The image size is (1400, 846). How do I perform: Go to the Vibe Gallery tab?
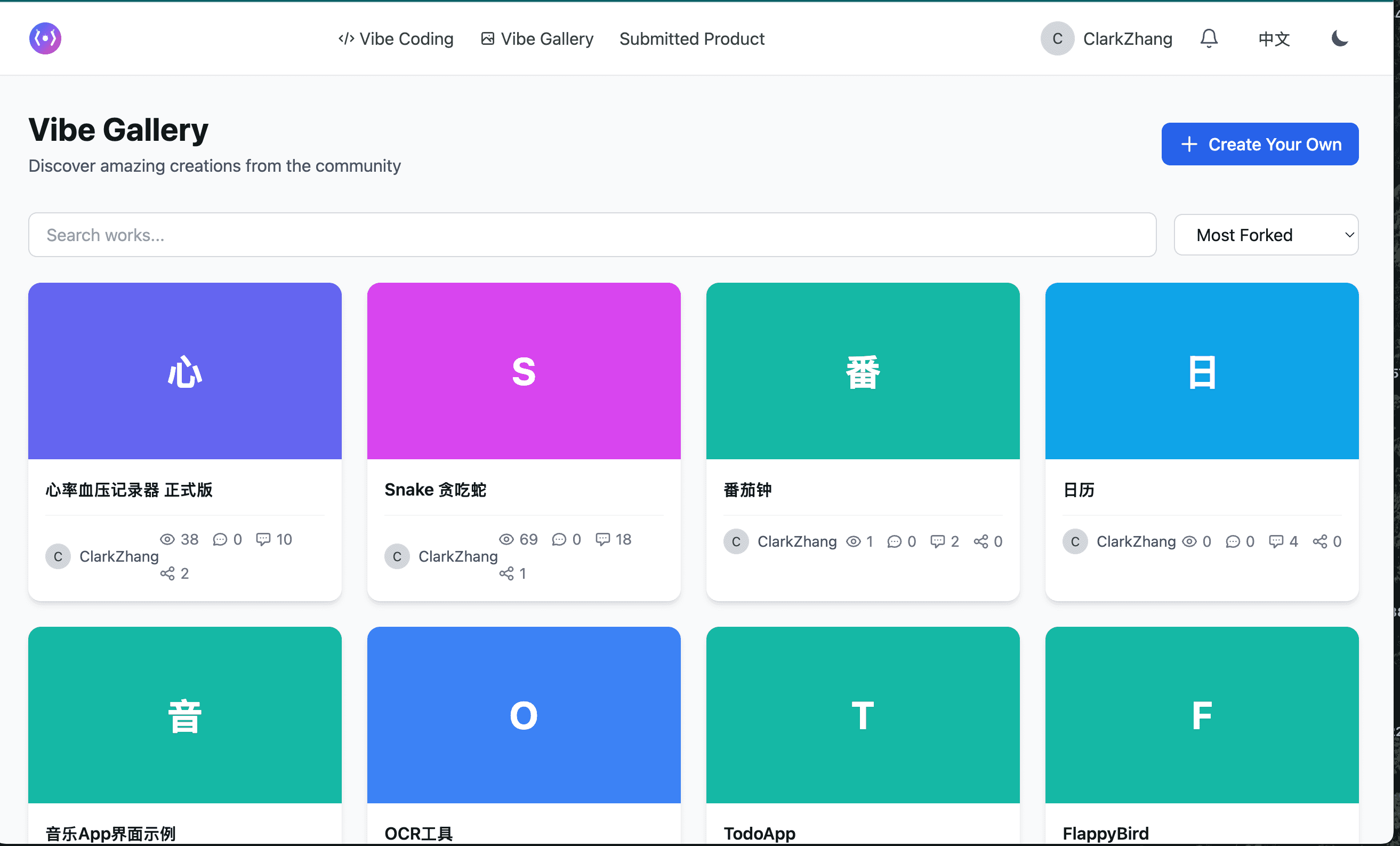coord(536,38)
